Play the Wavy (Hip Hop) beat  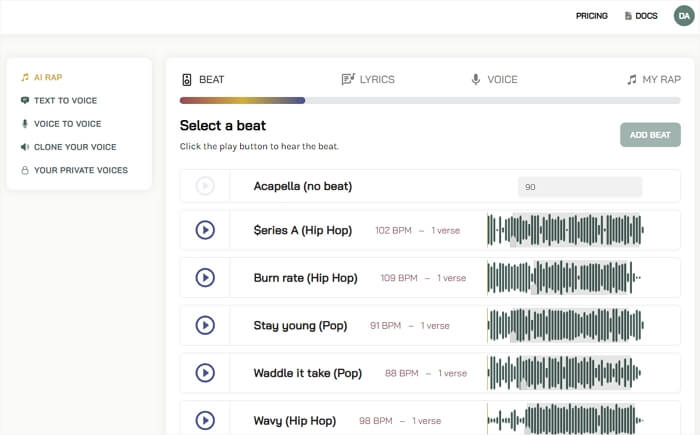point(205,420)
